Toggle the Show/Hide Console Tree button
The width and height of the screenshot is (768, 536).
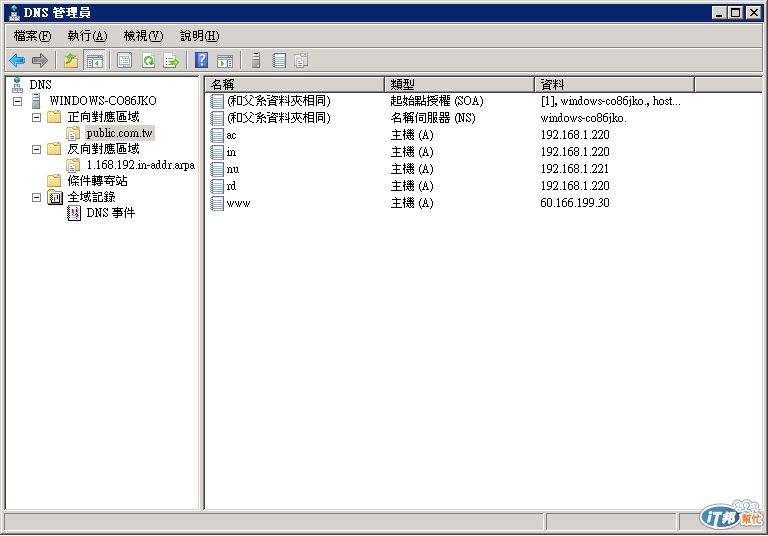[x=95, y=60]
